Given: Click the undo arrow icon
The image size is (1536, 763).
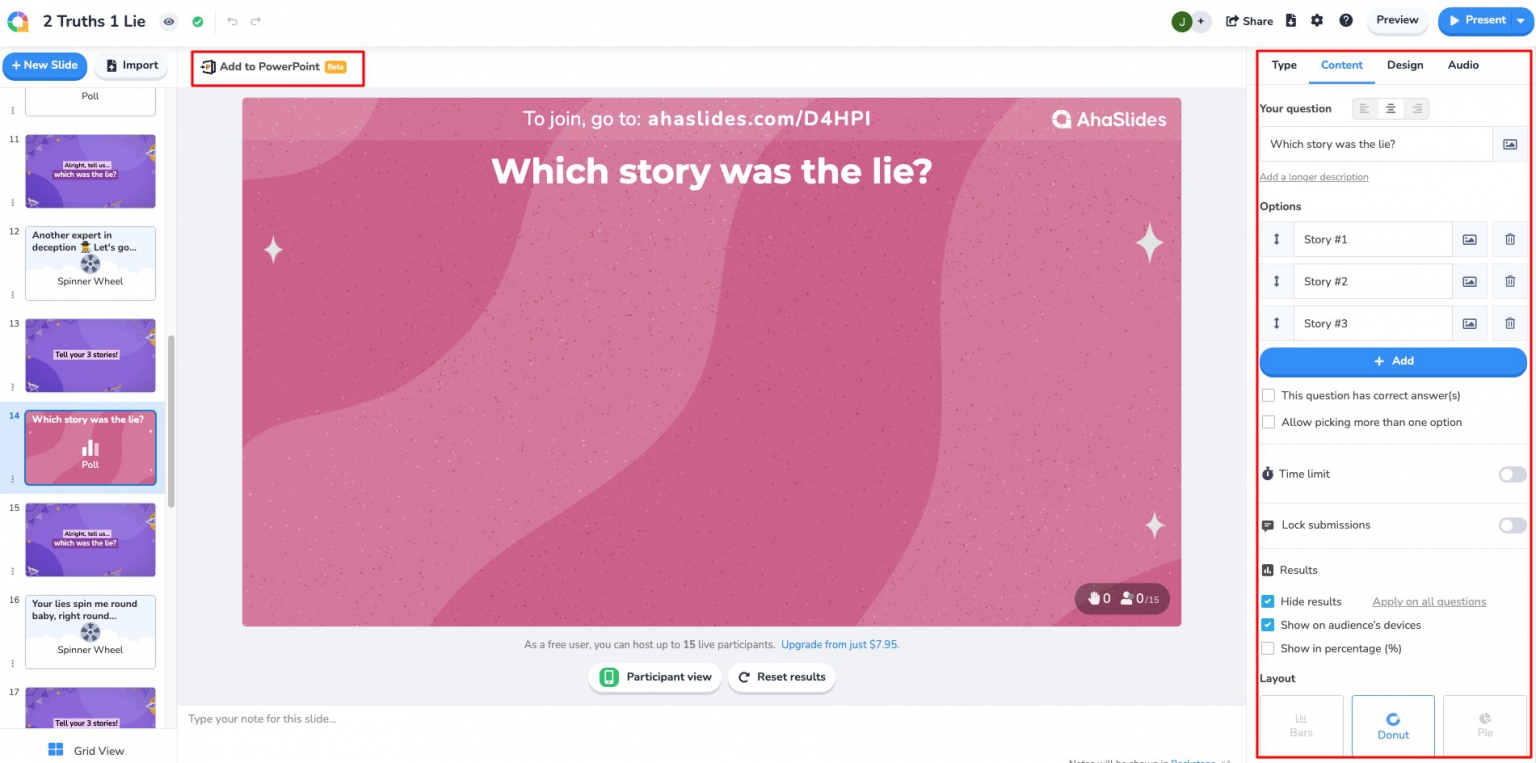Looking at the screenshot, I should [x=232, y=21].
